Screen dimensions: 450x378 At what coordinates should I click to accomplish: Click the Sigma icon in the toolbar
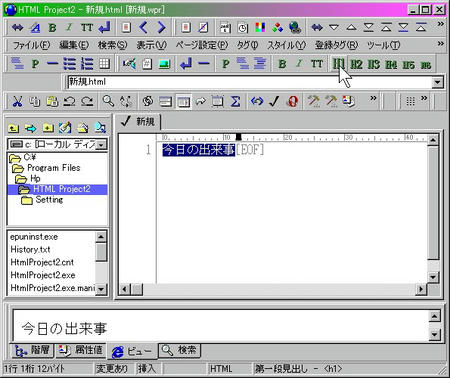coord(235,101)
